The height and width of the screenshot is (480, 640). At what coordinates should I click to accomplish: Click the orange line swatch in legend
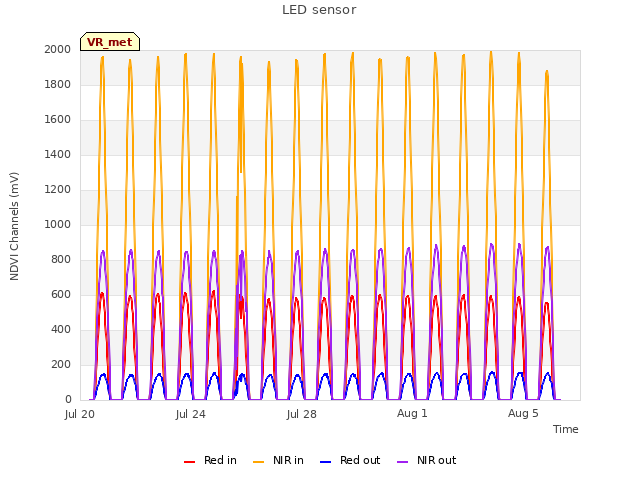pyautogui.click(x=258, y=462)
